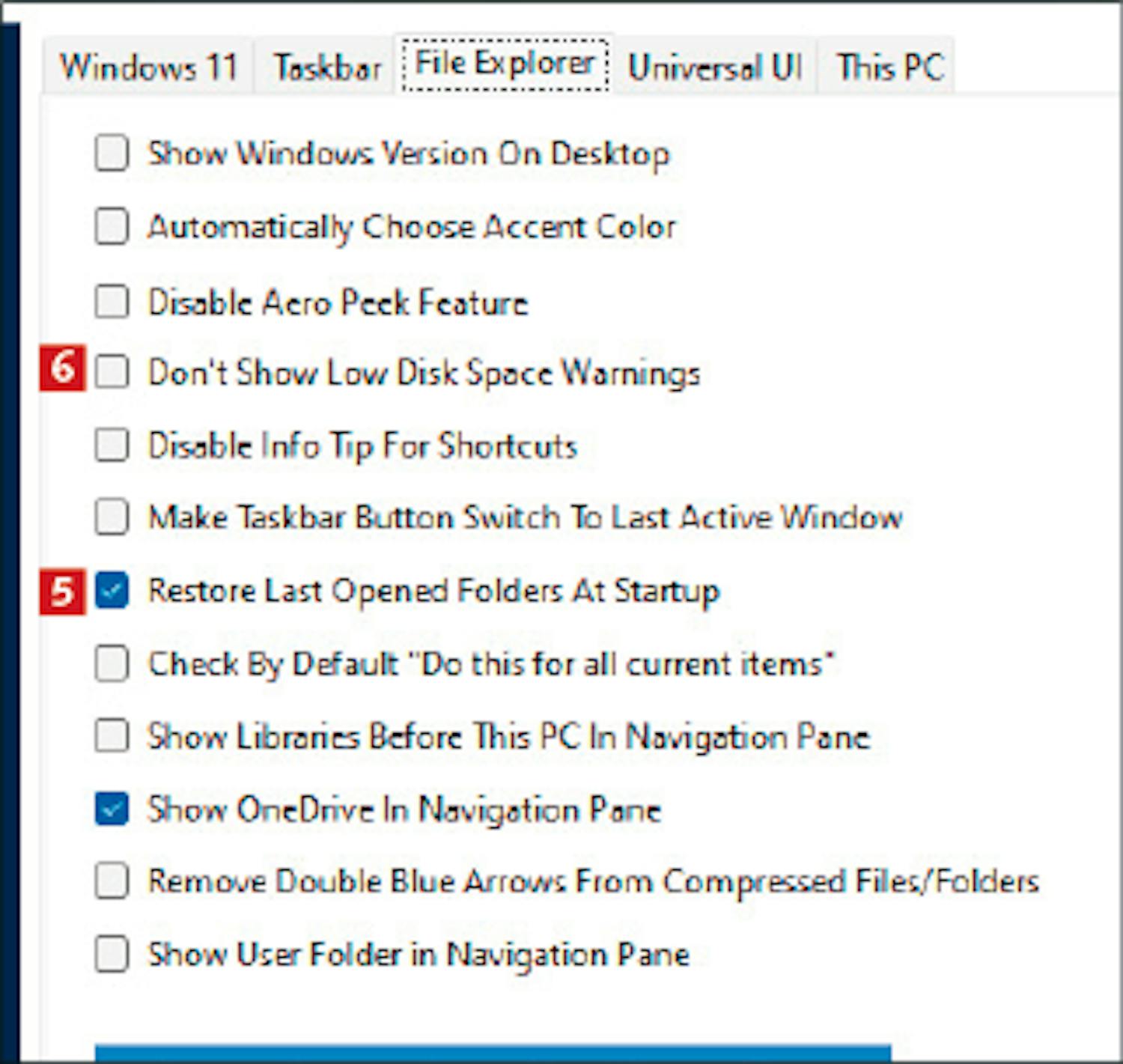Open the Taskbar tab
Image resolution: width=1123 pixels, height=1064 pixels.
pos(327,67)
